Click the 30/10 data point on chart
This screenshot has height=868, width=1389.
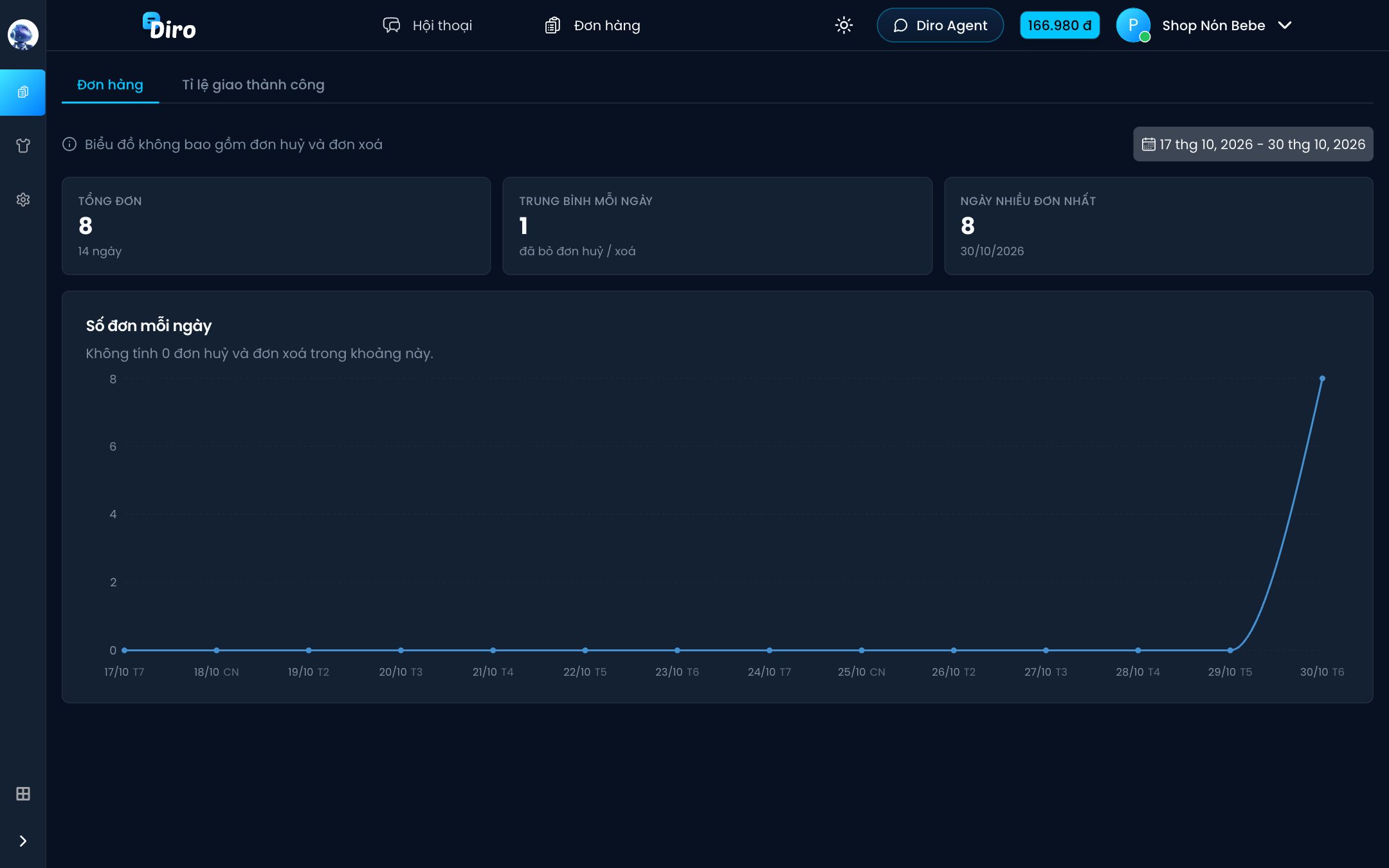(1322, 379)
